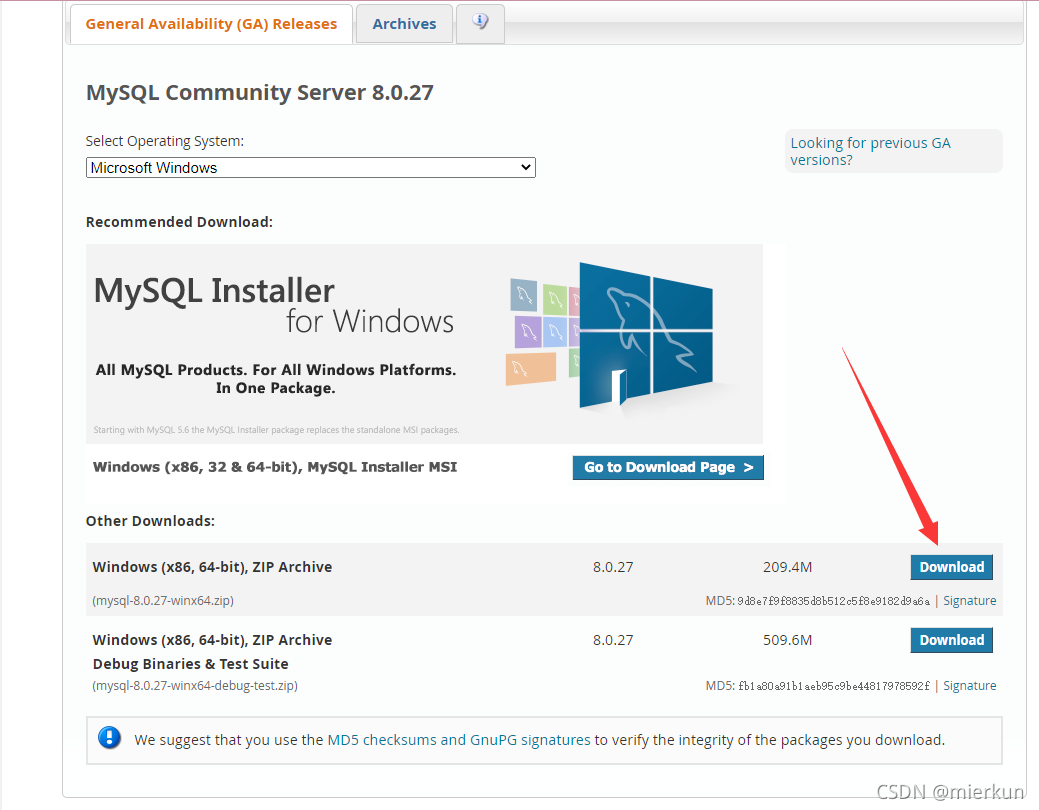Click the Debug Binaries & Test Suite label
Screen dimensions: 1039x810
[191, 664]
